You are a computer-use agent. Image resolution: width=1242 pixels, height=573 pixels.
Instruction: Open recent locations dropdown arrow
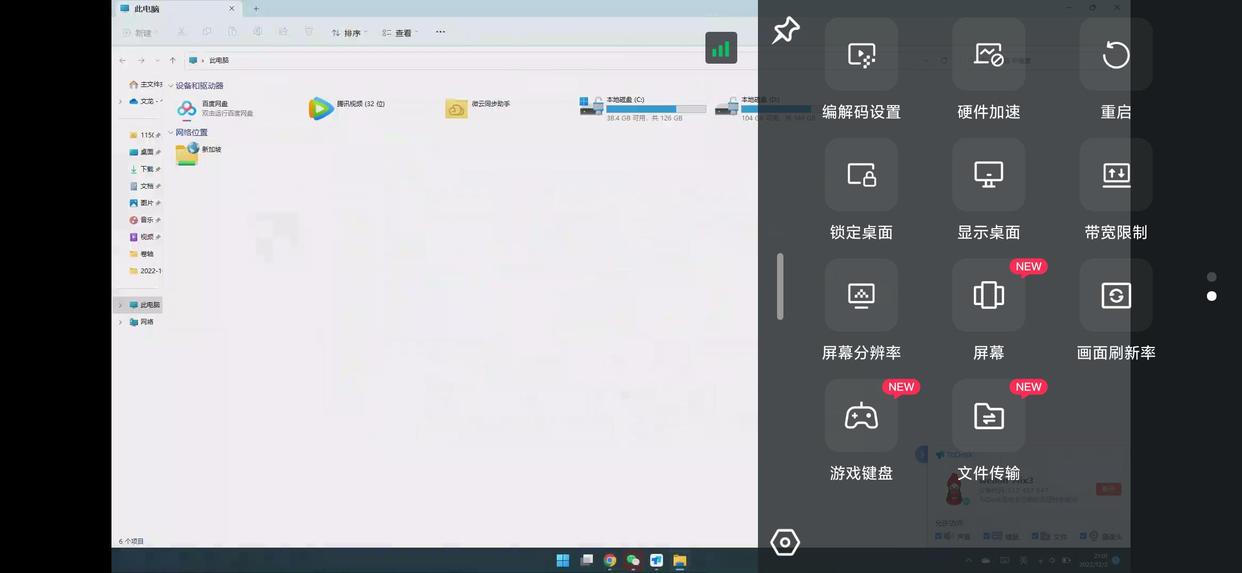[158, 60]
